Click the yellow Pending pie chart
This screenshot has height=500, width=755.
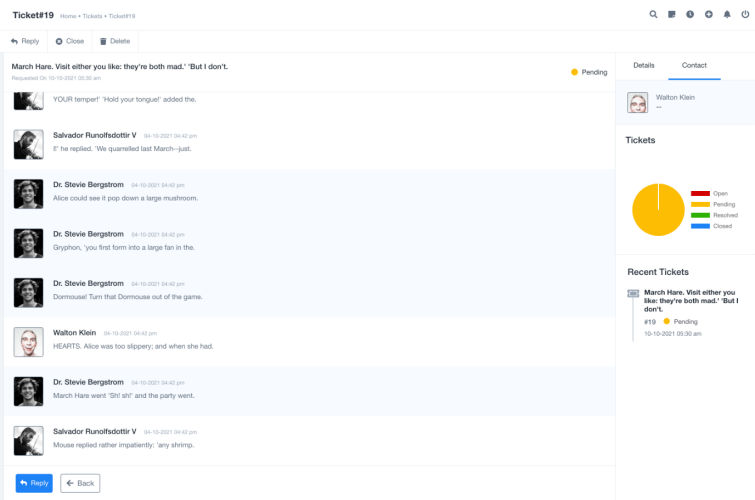click(x=658, y=210)
